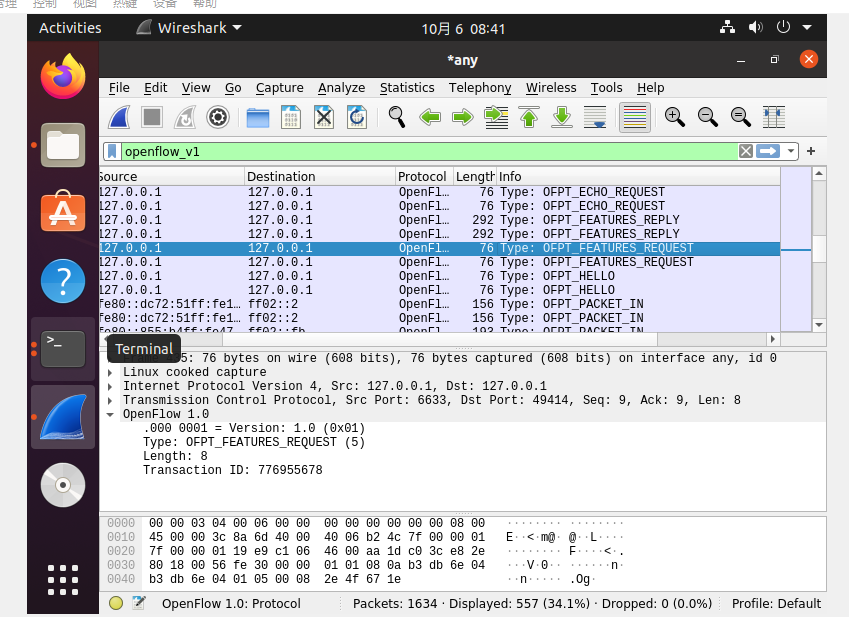Reset text to normal size
Viewport: 849px width, 617px height.
pos(741,117)
